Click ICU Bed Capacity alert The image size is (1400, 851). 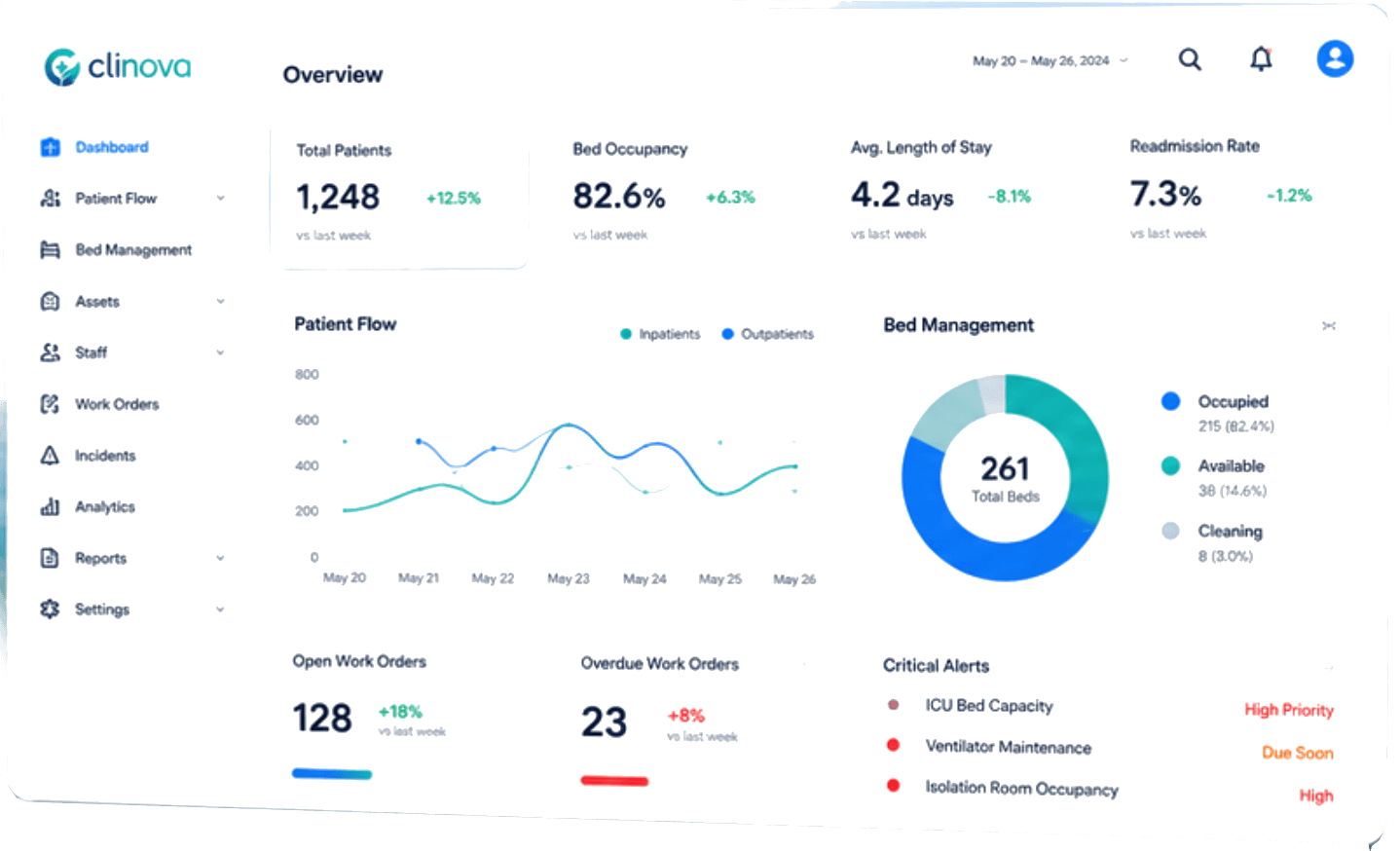click(989, 706)
